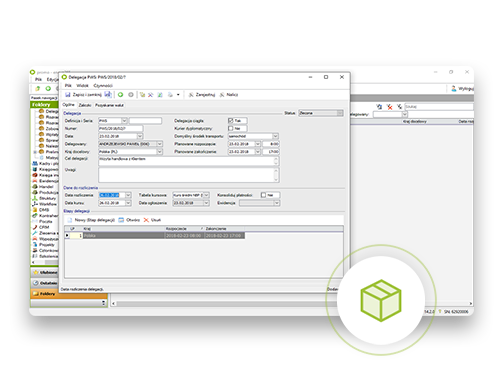Click the 'Workflow' icon in sidebar
500x383 pixels.
point(35,204)
